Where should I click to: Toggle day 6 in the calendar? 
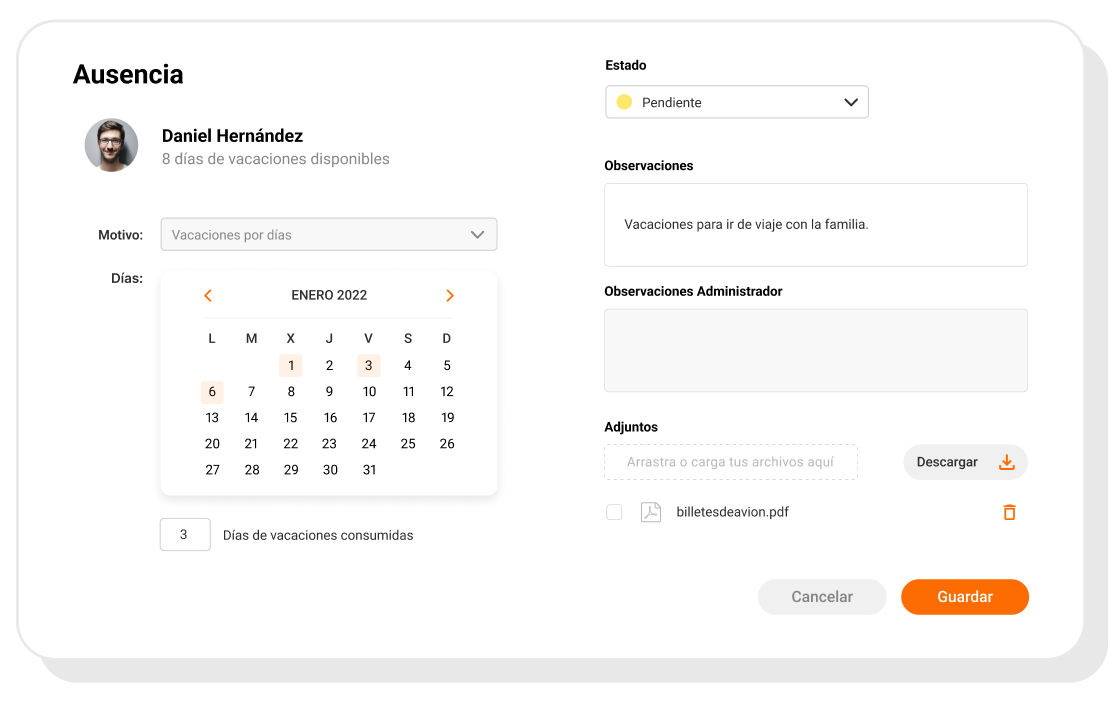[x=212, y=392]
